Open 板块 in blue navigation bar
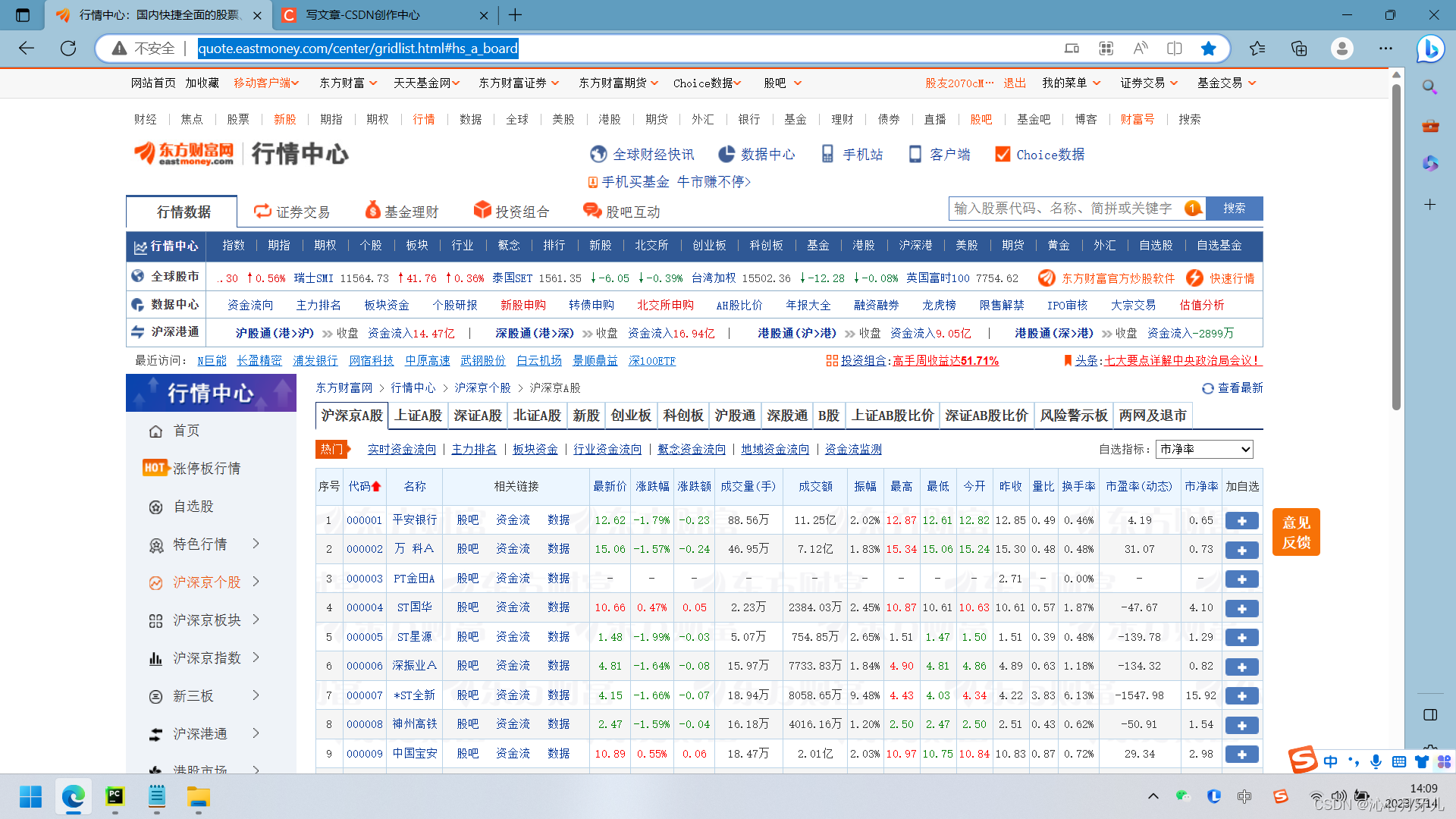The height and width of the screenshot is (819, 1456). click(x=416, y=246)
